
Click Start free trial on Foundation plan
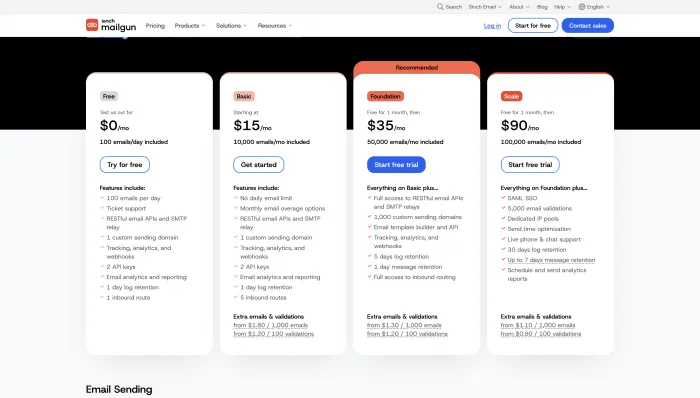pos(396,165)
